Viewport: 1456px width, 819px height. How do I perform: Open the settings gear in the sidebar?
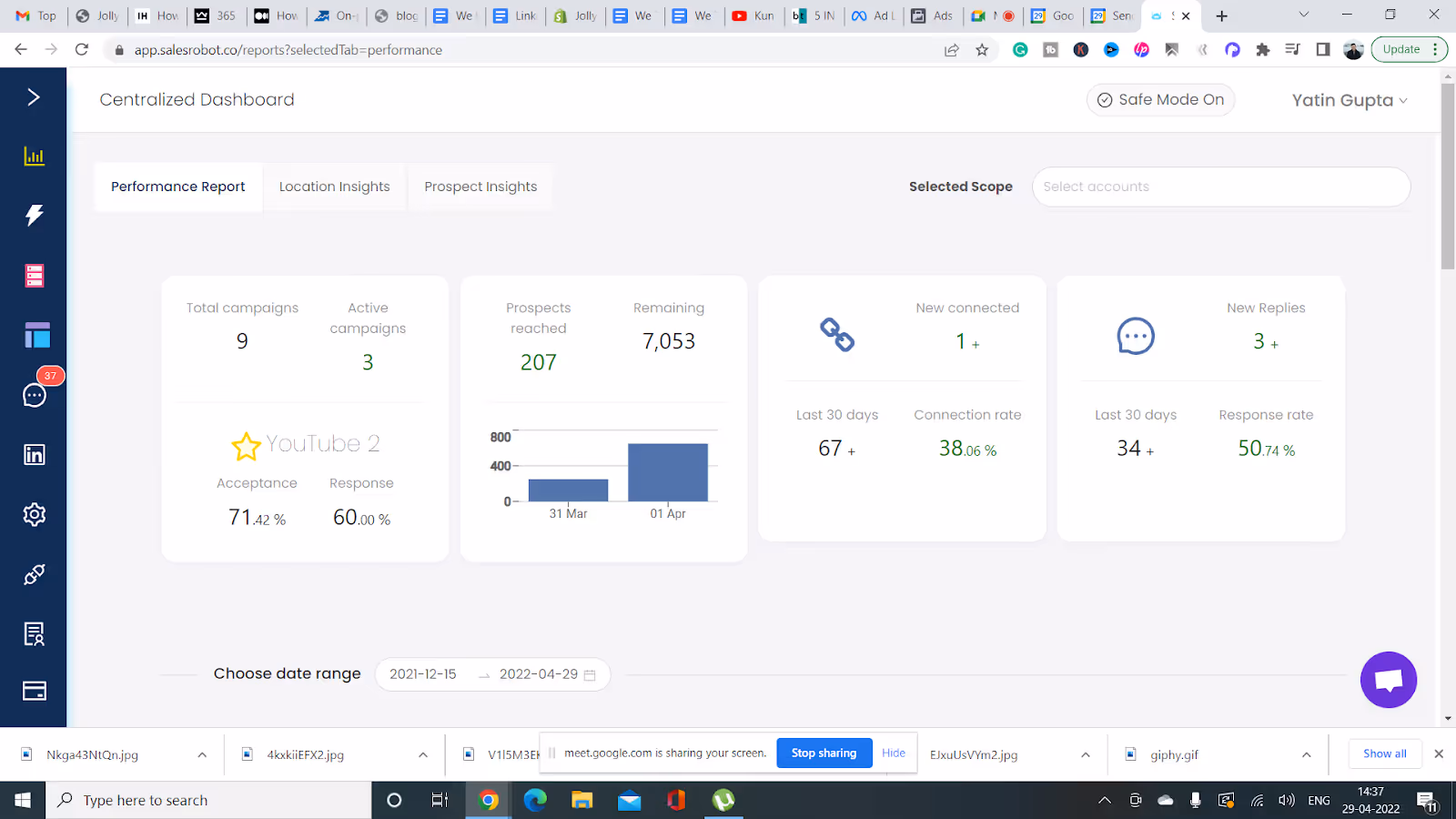click(34, 514)
